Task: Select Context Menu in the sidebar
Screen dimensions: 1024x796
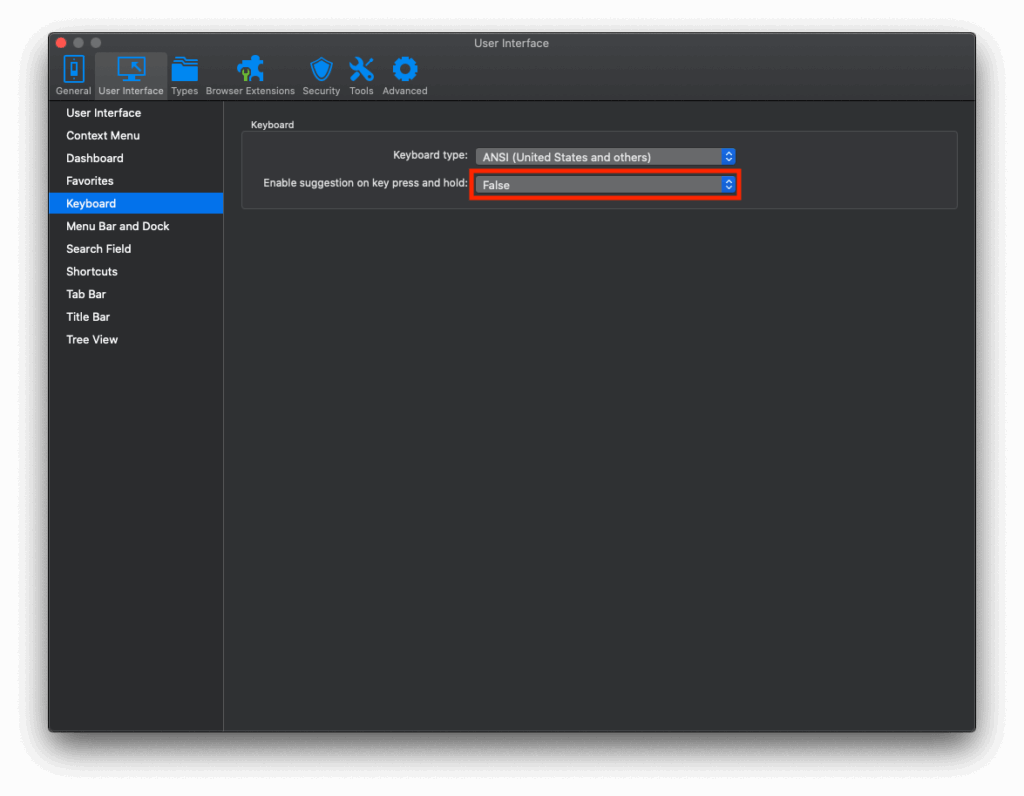Action: 103,136
